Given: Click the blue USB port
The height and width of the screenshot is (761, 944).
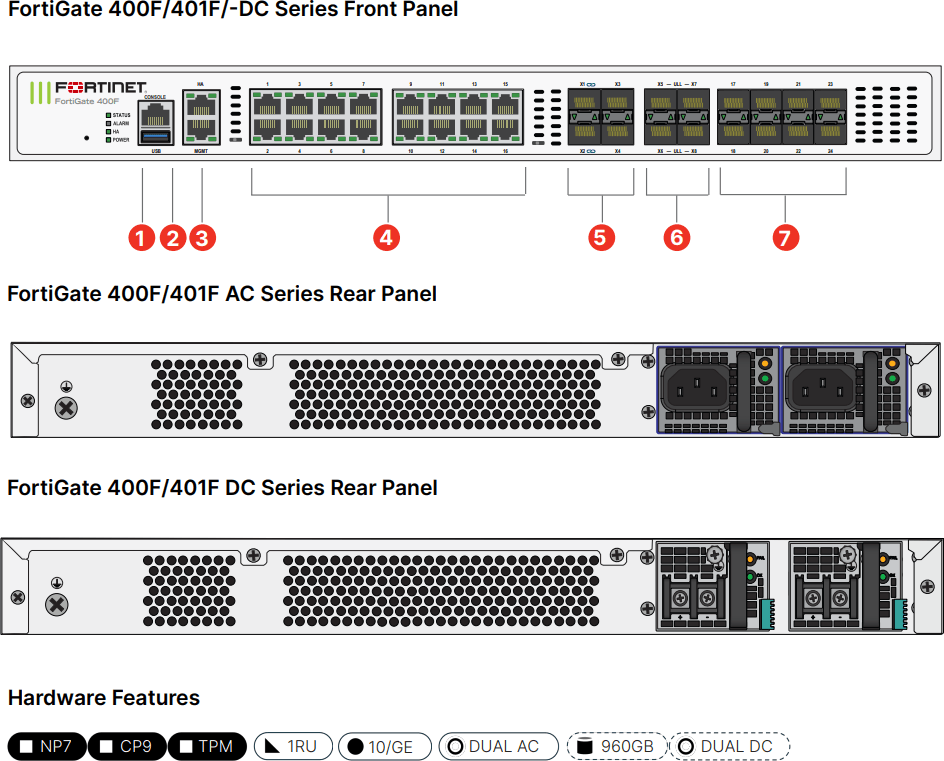Looking at the screenshot, I should 156,135.
